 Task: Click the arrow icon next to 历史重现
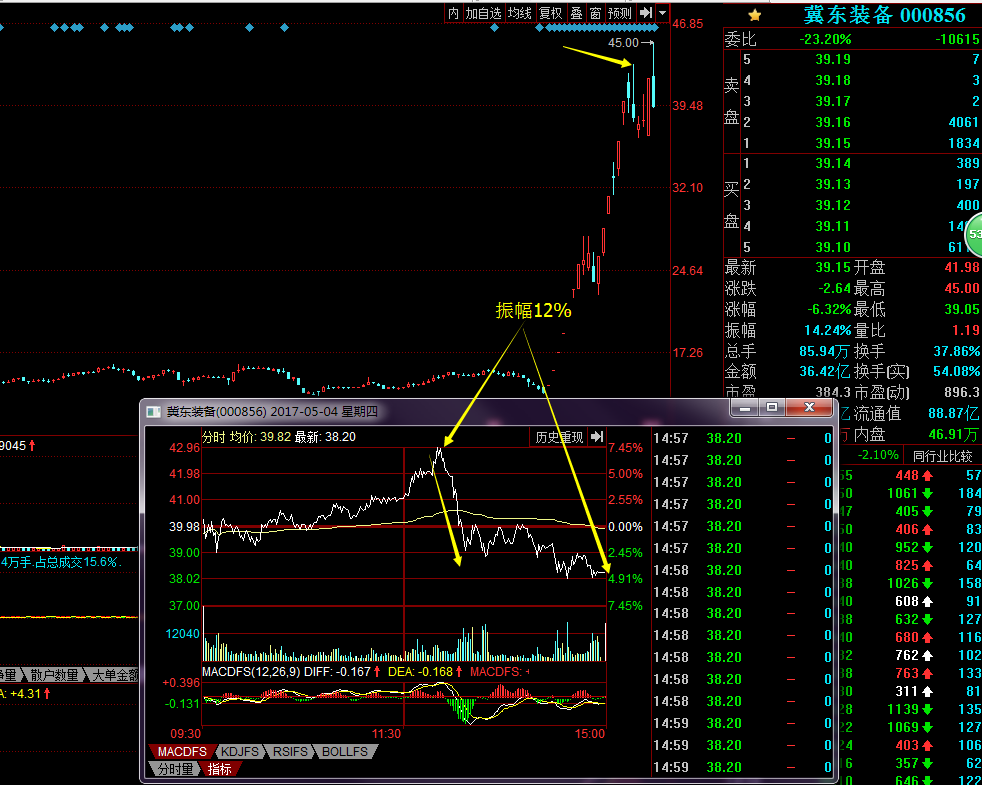597,437
